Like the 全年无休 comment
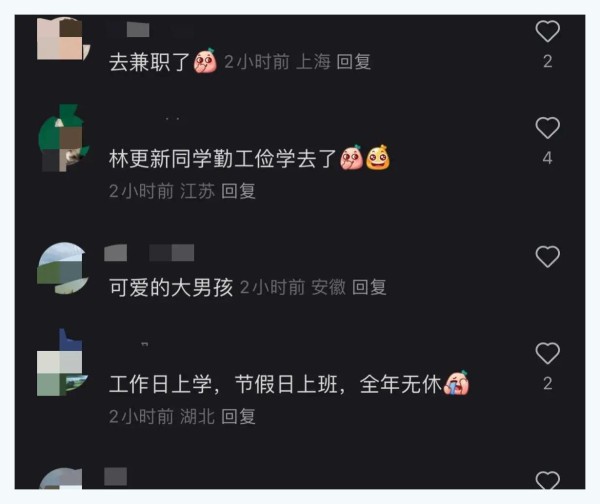 pos(548,353)
